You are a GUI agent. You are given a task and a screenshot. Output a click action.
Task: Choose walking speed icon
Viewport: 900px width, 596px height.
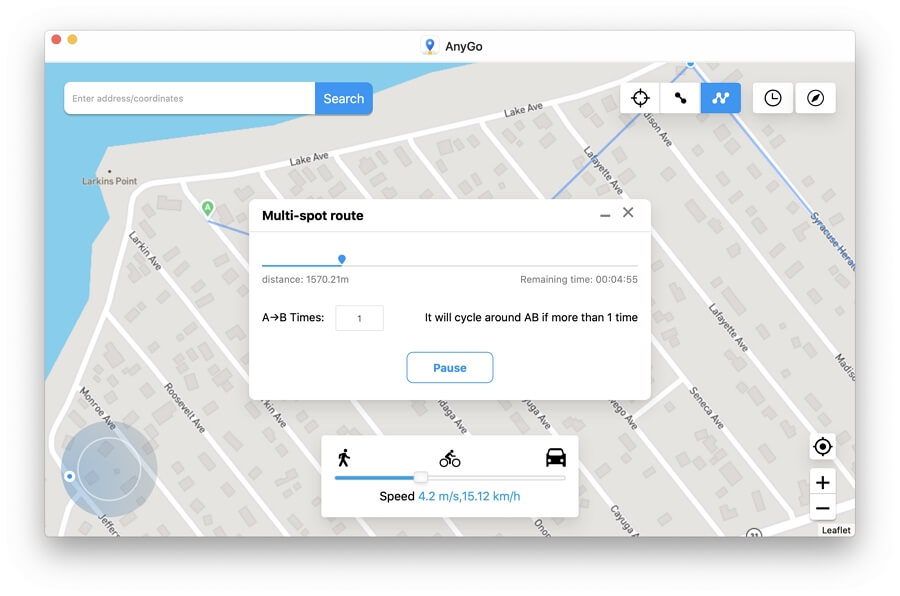point(344,458)
